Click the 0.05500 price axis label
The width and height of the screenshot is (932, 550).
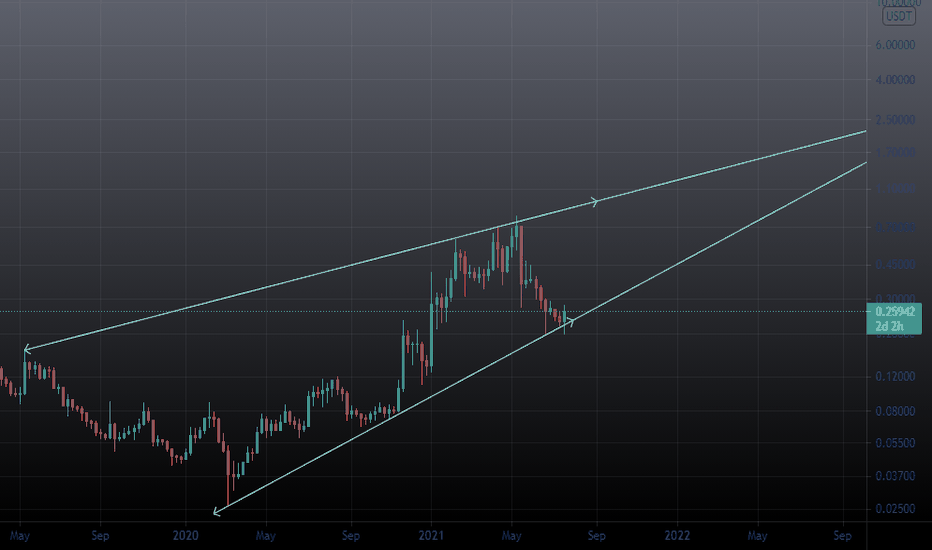pos(895,443)
